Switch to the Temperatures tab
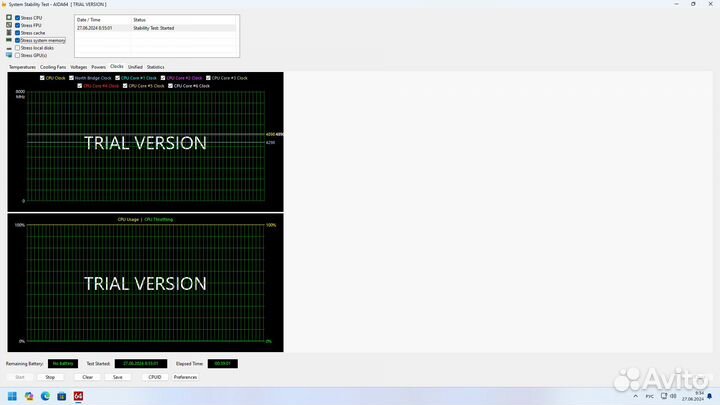Image resolution: width=720 pixels, height=405 pixels. [x=22, y=67]
